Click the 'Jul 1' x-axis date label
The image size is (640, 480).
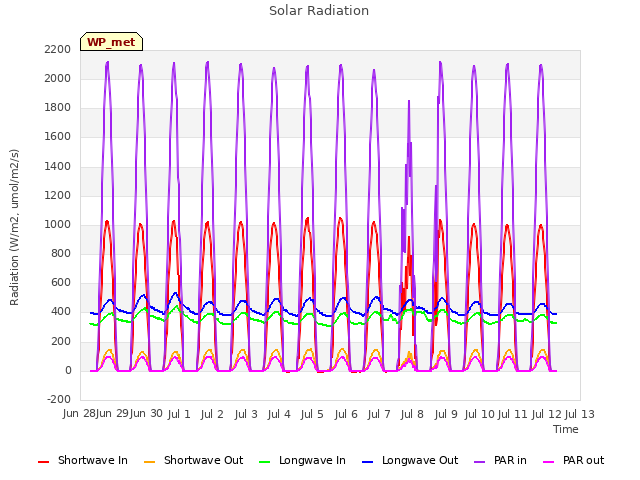pyautogui.click(x=179, y=414)
